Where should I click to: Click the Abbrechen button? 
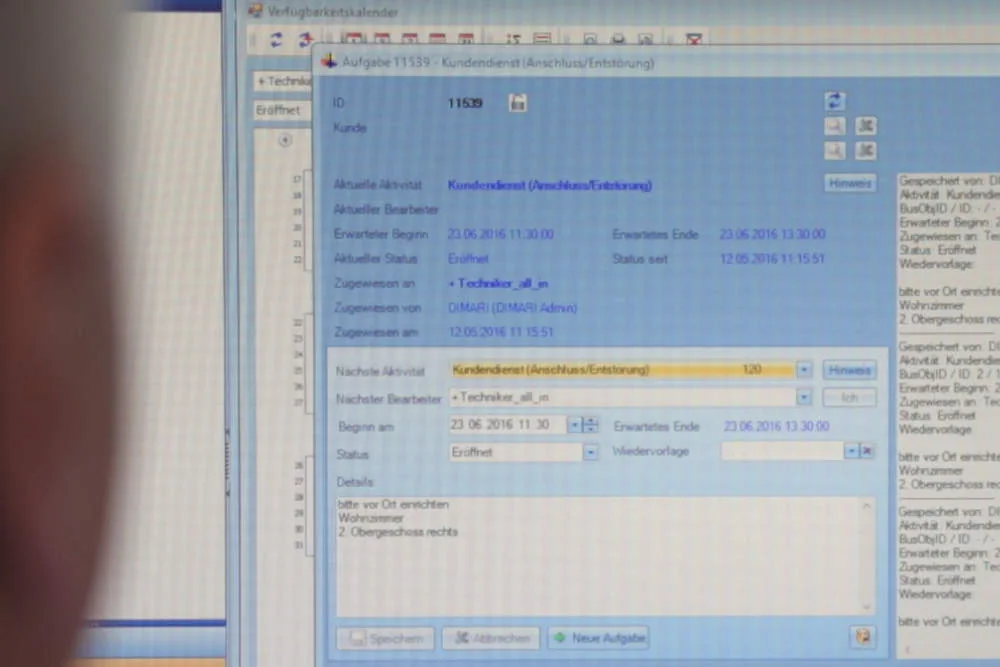(x=492, y=638)
